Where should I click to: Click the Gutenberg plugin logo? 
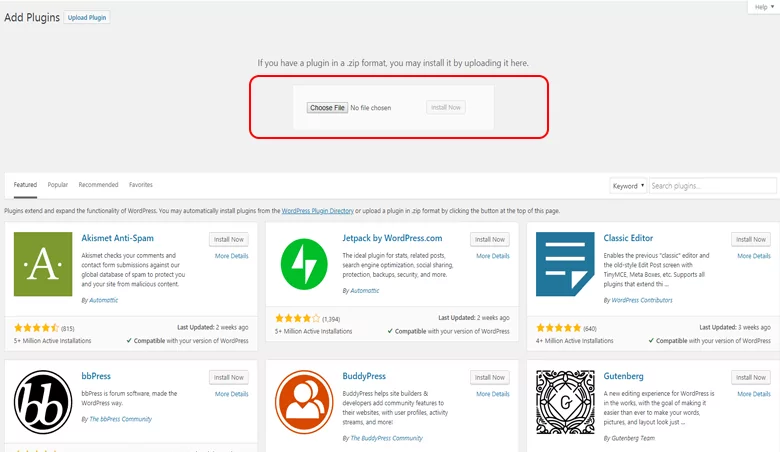click(x=565, y=402)
